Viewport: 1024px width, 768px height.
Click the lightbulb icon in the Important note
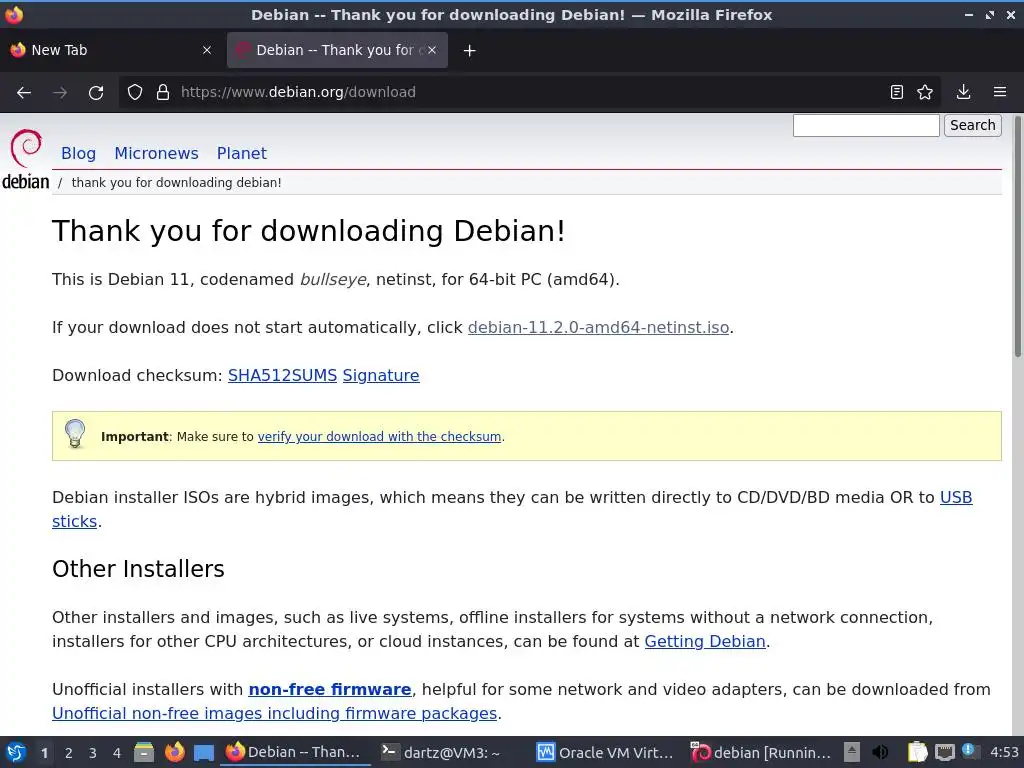coord(75,434)
